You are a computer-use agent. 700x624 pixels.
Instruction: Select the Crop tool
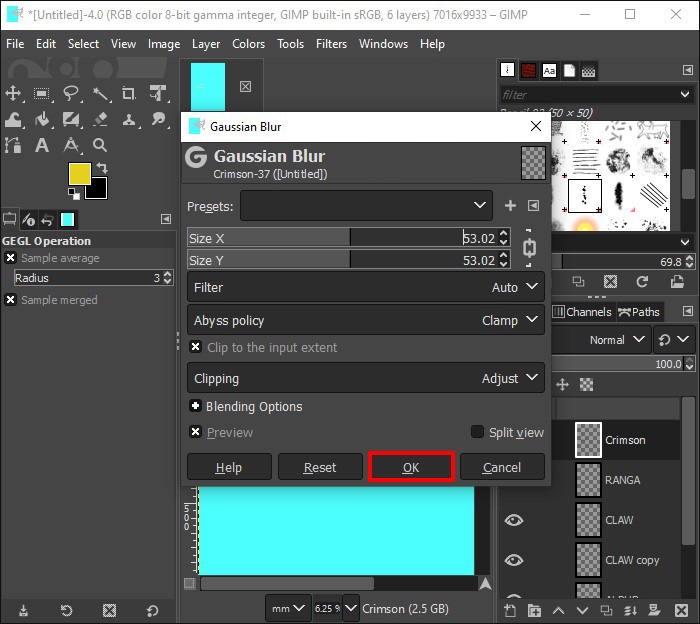point(129,93)
